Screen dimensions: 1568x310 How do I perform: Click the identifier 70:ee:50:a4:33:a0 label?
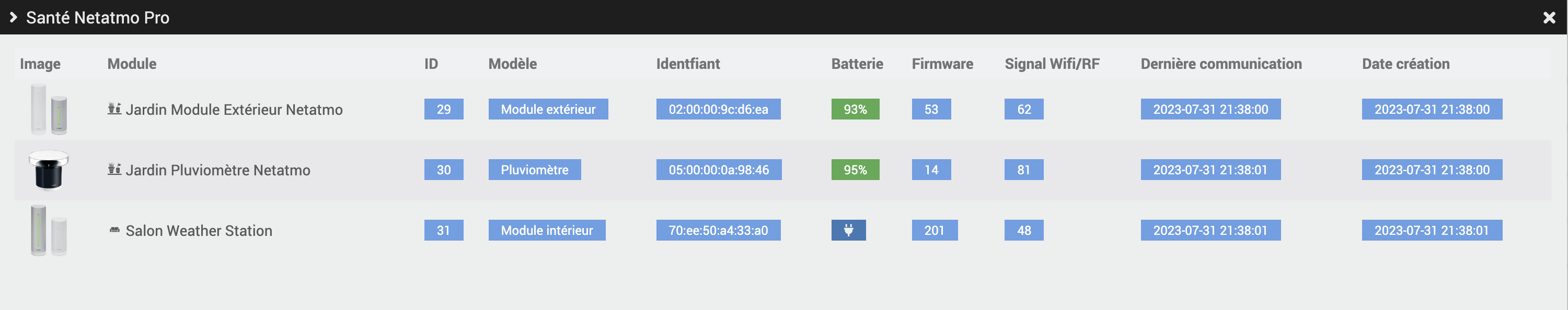coord(718,230)
